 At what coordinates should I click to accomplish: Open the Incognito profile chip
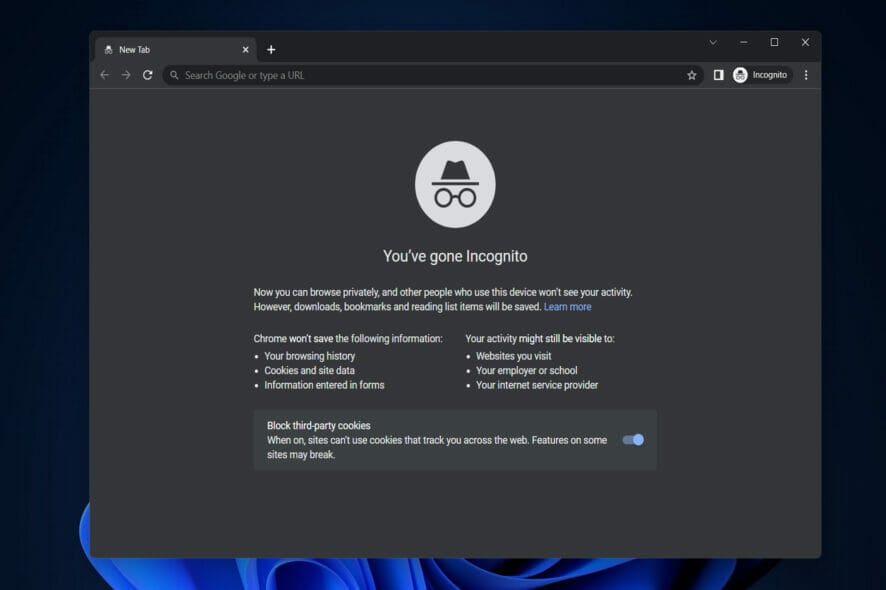coord(761,75)
